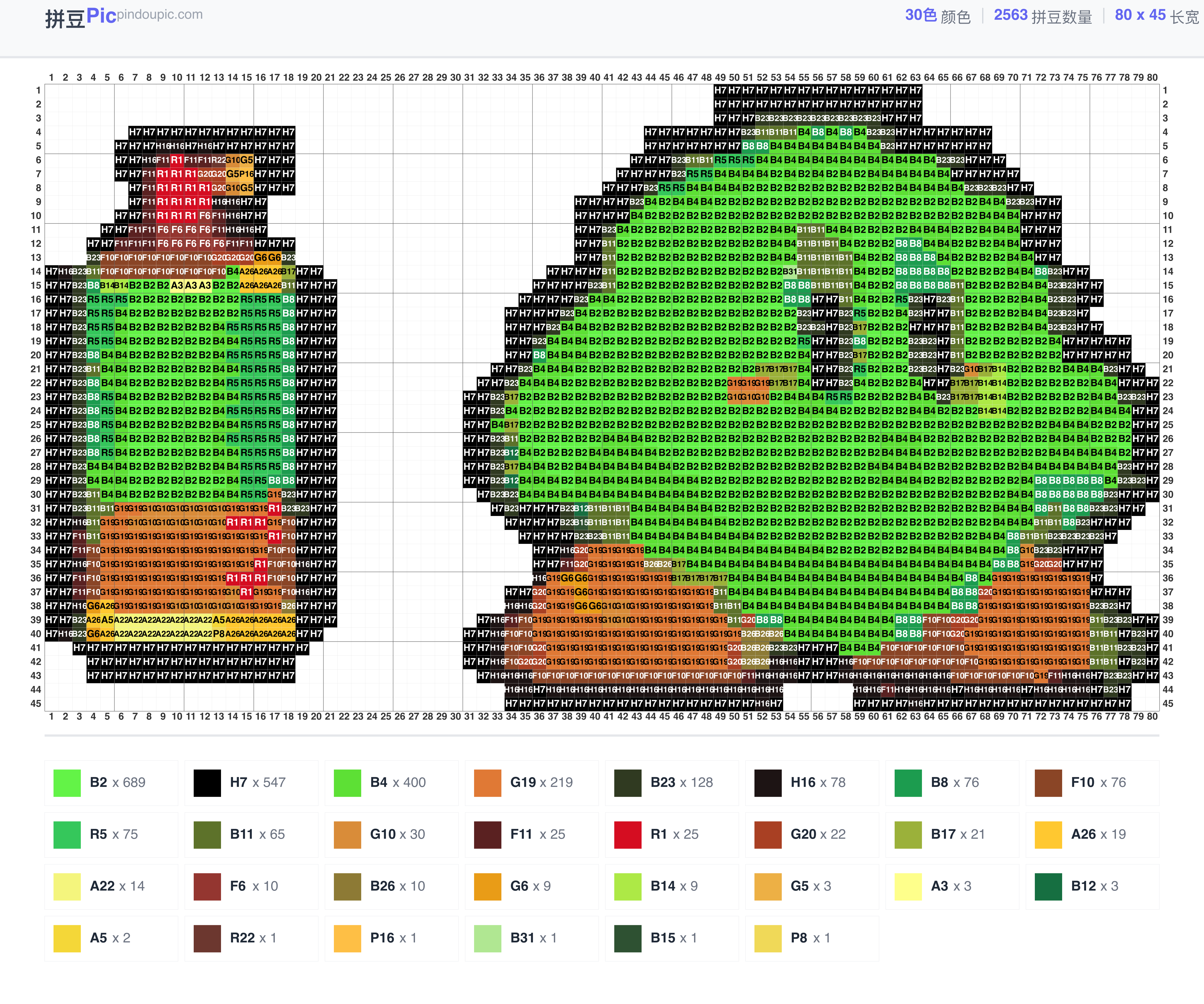
Task: Select the B23 dark olive swatch
Action: pyautogui.click(x=628, y=783)
